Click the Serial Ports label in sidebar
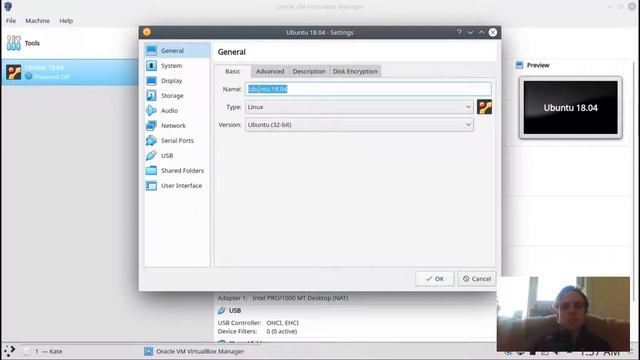Viewport: 640px width, 360px height. (177, 140)
